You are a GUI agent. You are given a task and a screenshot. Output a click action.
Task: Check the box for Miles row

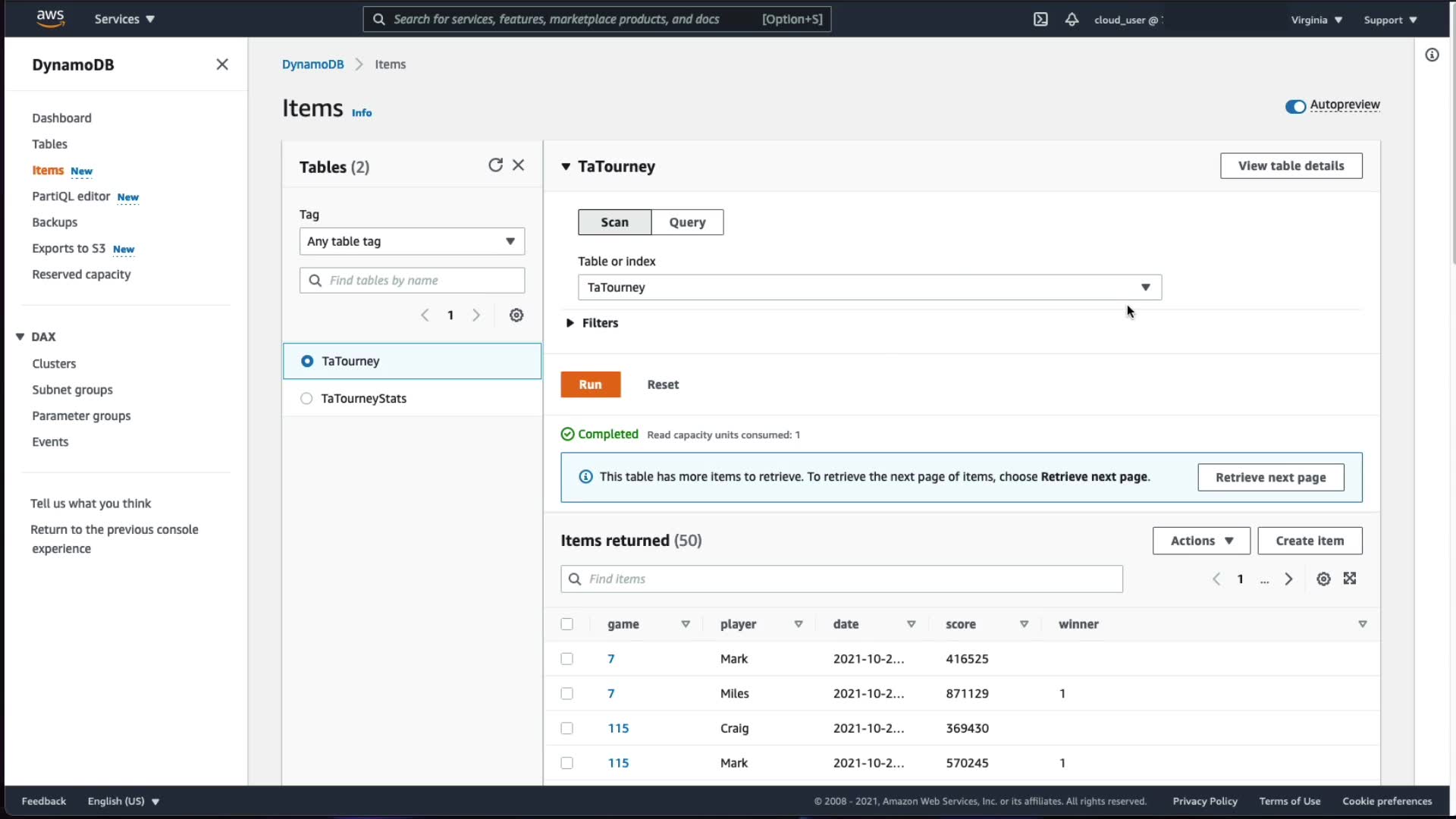click(x=566, y=694)
